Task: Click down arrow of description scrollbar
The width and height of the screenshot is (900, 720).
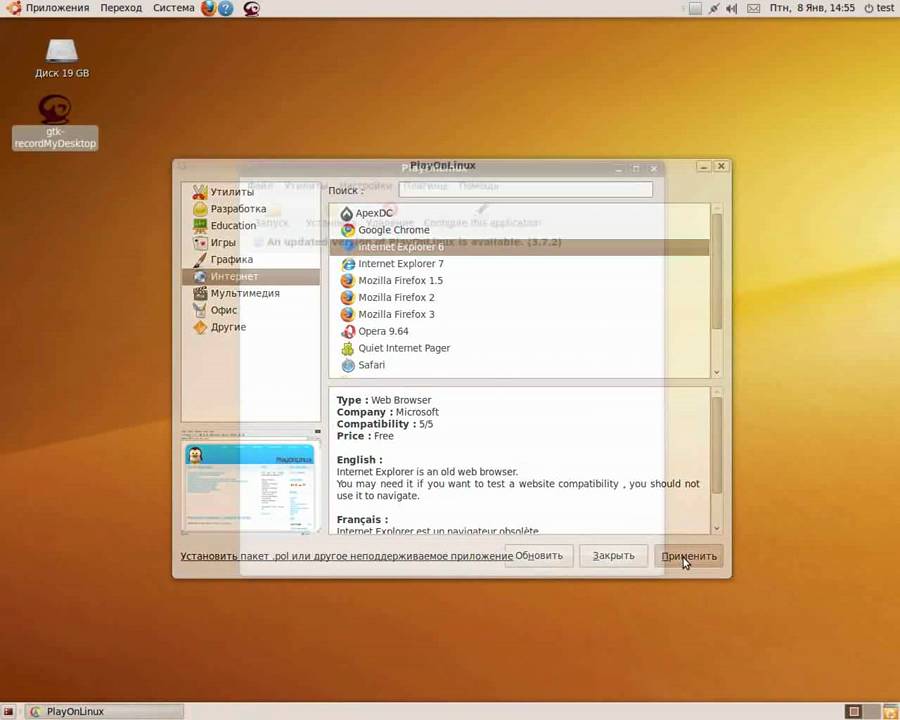Action: pos(717,528)
